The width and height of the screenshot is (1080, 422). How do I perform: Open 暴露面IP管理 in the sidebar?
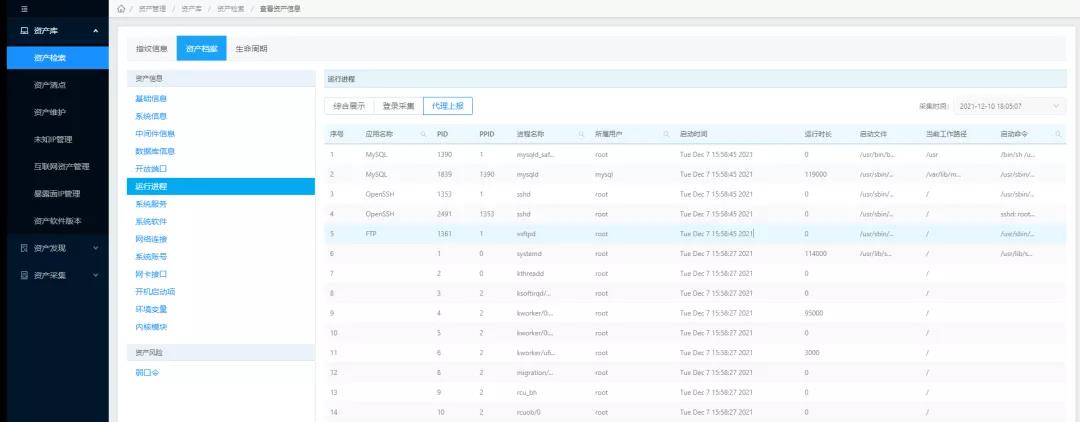pyautogui.click(x=58, y=194)
